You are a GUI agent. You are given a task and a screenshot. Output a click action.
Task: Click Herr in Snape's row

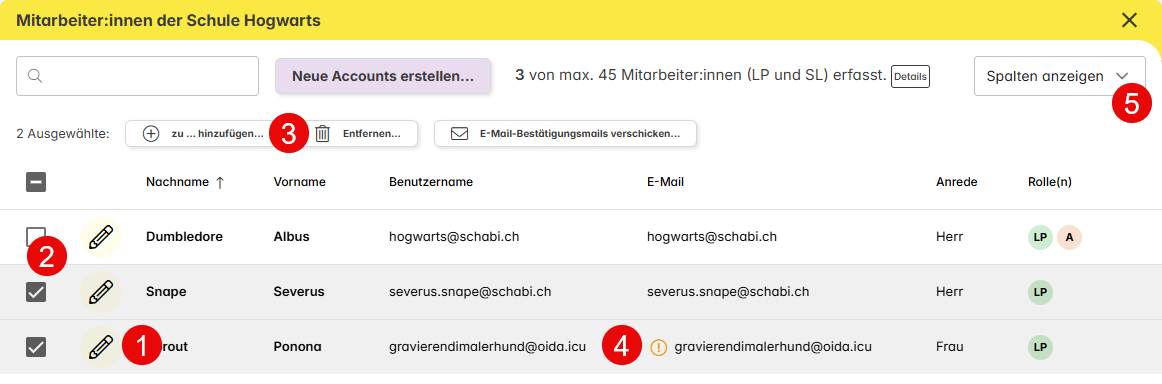pos(949,292)
